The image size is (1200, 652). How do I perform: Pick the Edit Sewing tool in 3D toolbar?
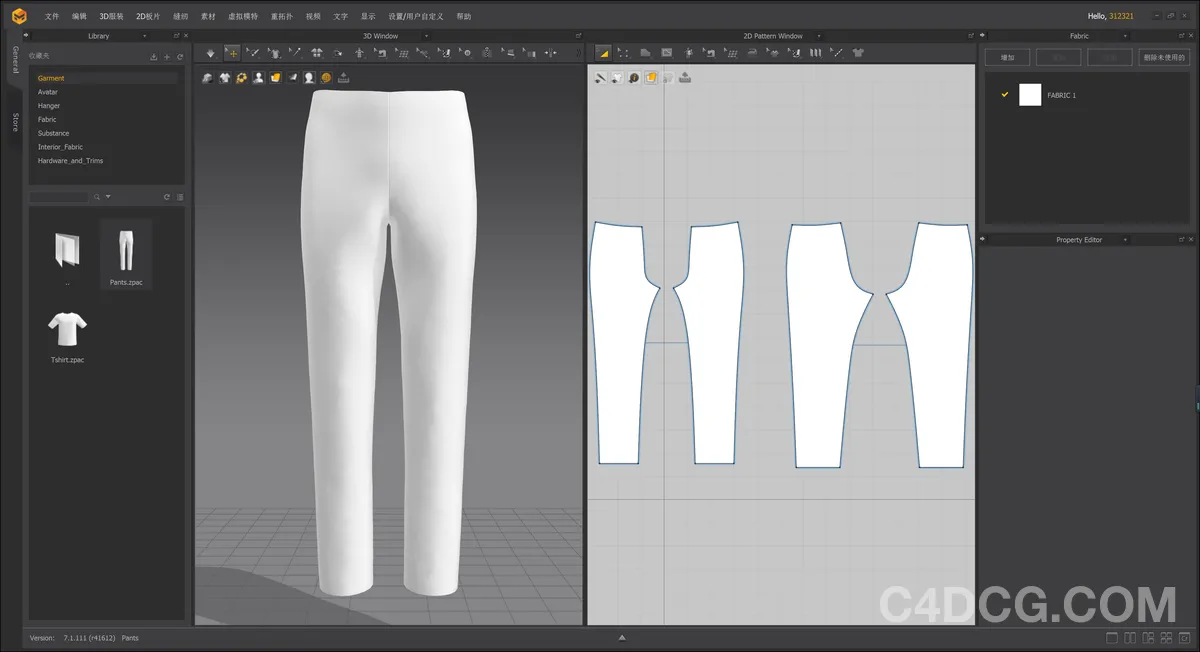click(380, 52)
